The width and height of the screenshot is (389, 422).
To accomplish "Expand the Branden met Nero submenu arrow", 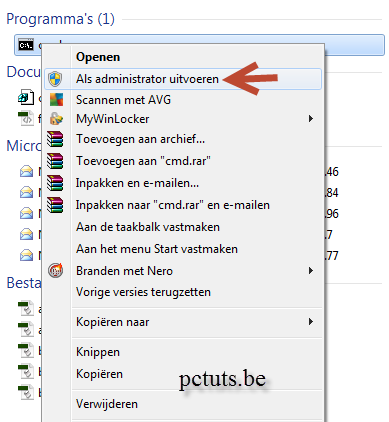I will coord(311,271).
